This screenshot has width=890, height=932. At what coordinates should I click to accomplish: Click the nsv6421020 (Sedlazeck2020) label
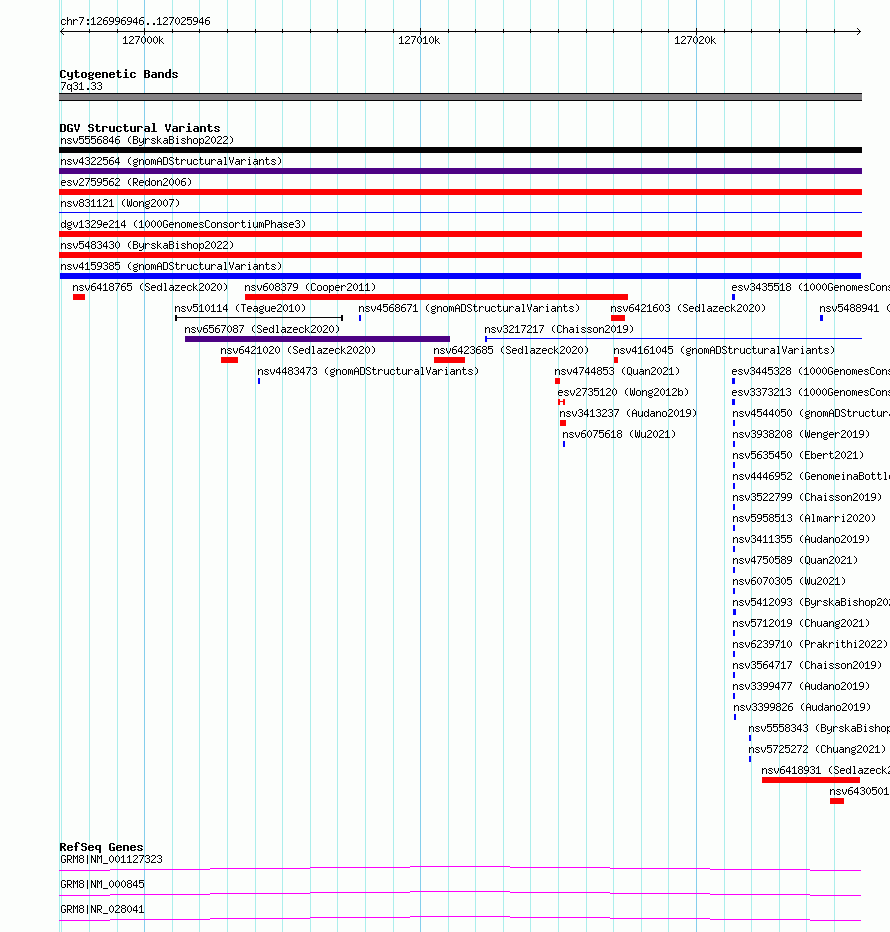click(x=298, y=350)
